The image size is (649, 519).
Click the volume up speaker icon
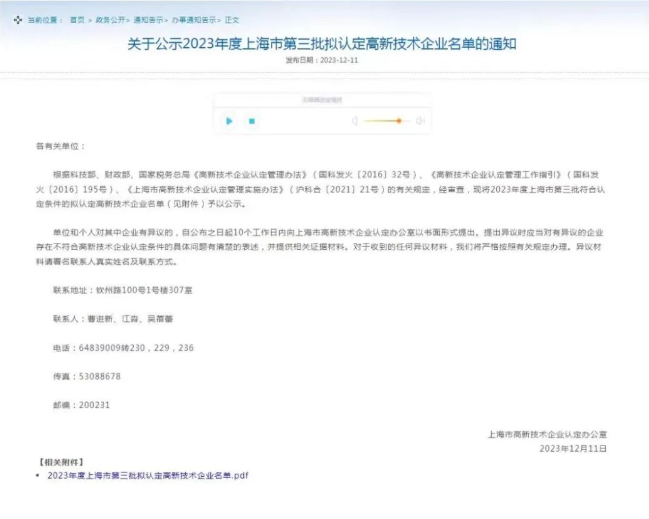click(x=421, y=121)
